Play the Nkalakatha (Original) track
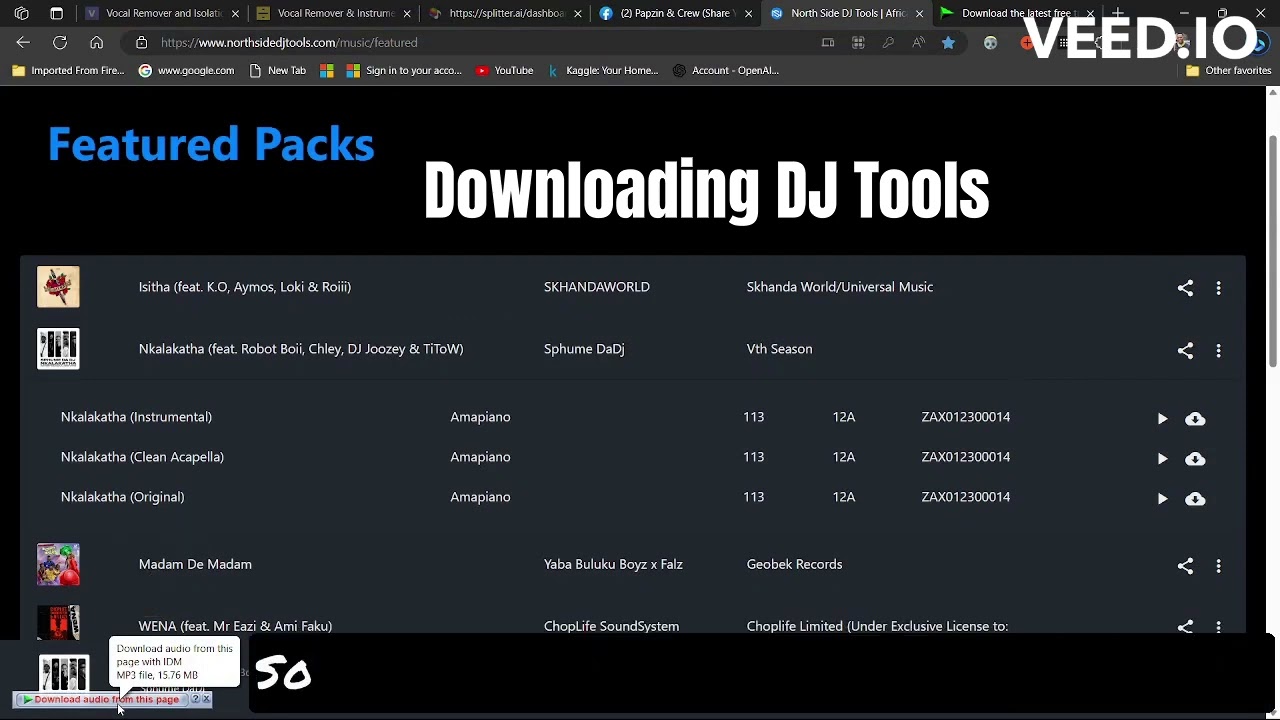1280x720 pixels. tap(1162, 499)
